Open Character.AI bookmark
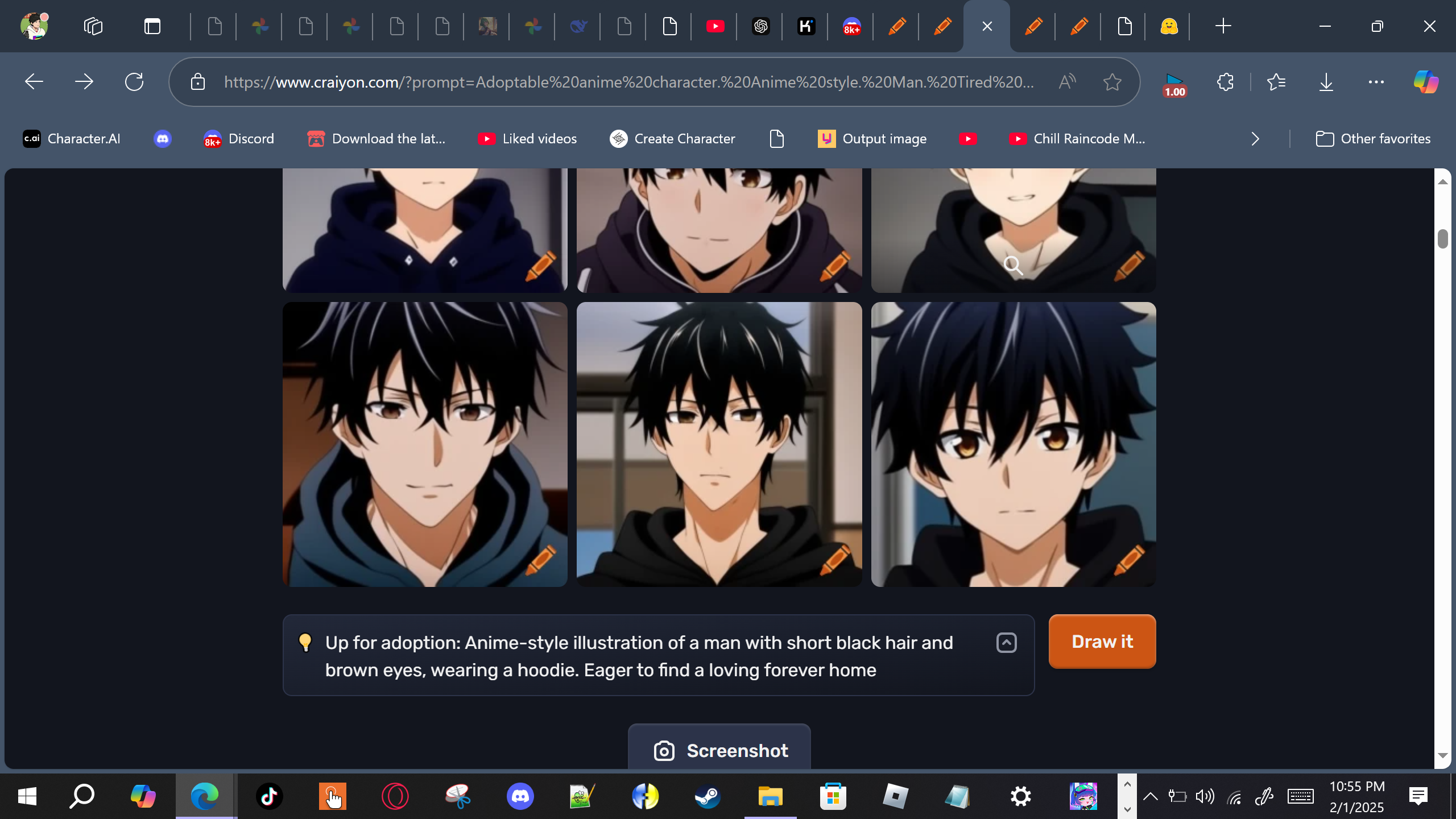Image resolution: width=1456 pixels, height=819 pixels. (72, 139)
